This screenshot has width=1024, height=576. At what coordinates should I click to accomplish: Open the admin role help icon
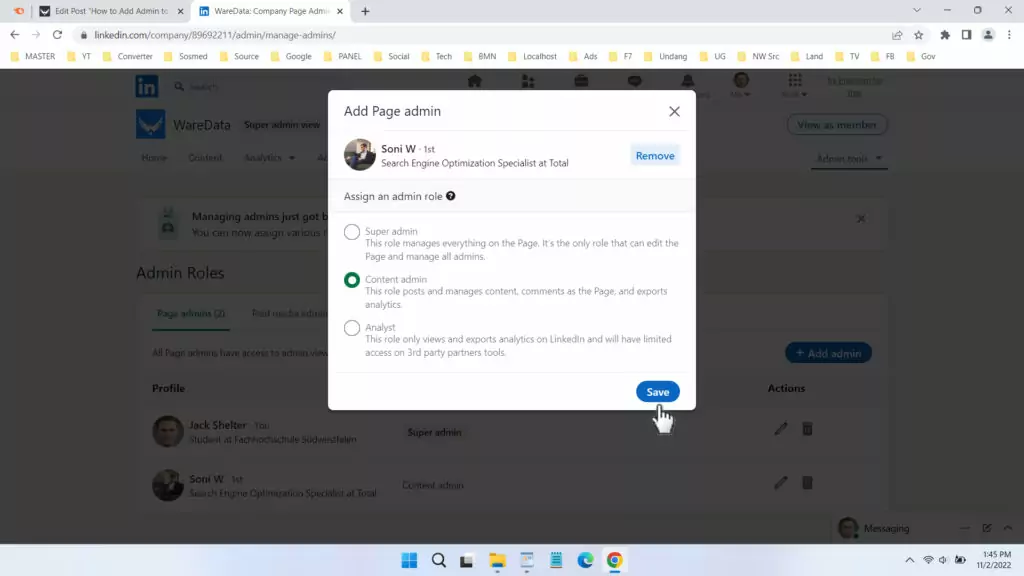[451, 196]
